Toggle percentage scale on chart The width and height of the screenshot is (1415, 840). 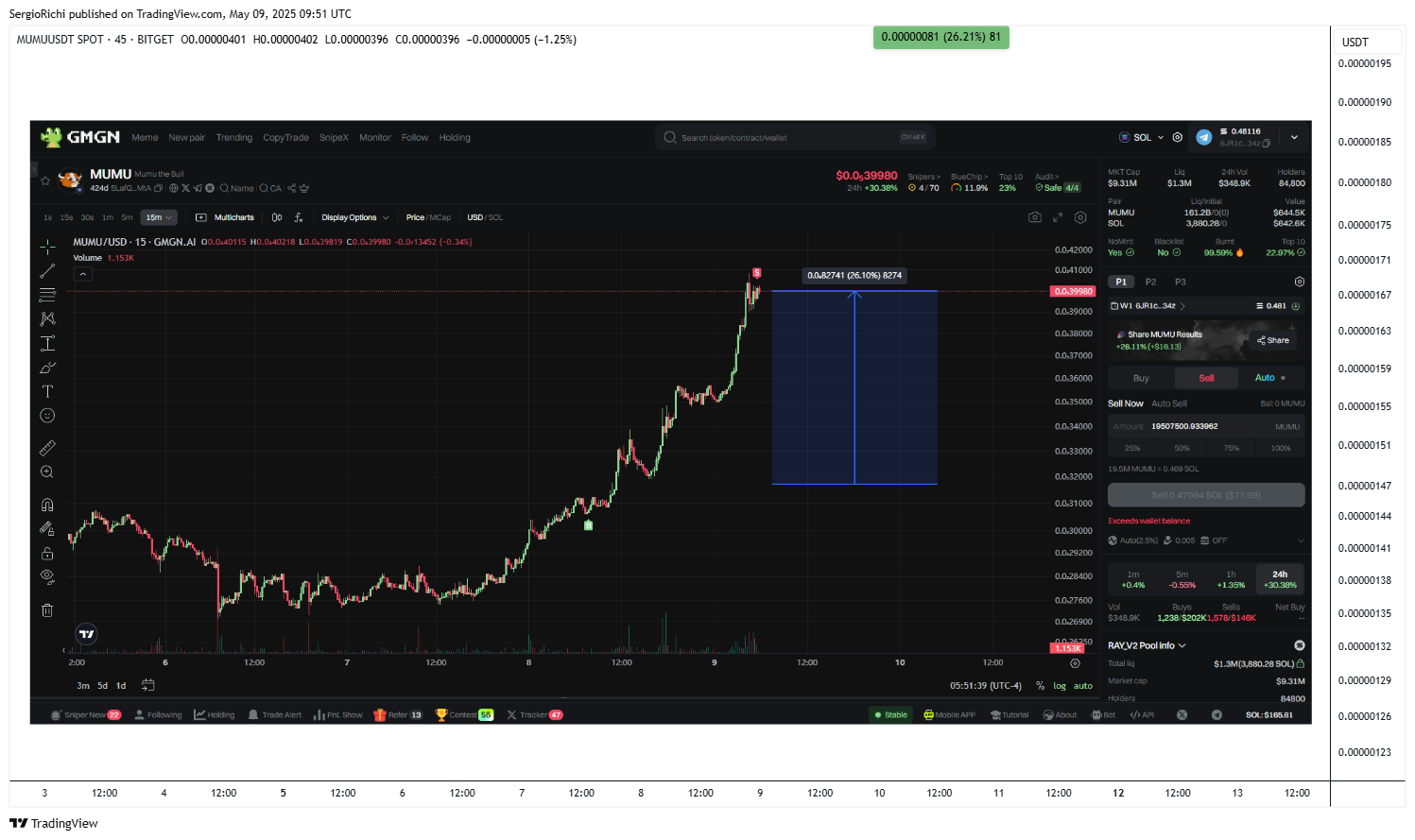(1040, 686)
